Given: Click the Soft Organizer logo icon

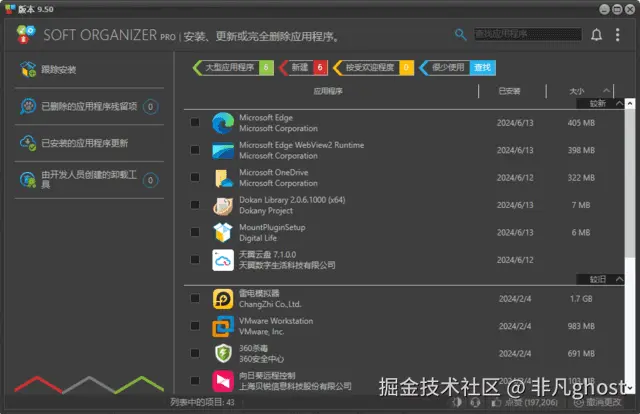Looking at the screenshot, I should [26, 35].
